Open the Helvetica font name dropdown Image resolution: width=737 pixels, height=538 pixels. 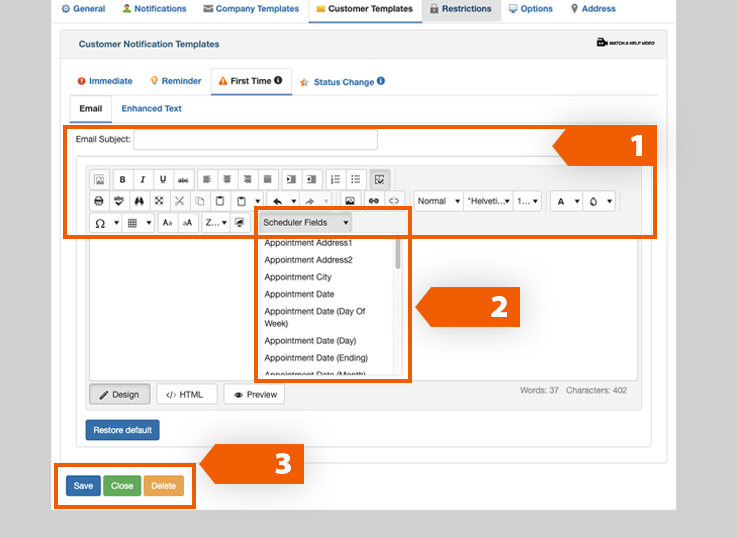click(488, 201)
